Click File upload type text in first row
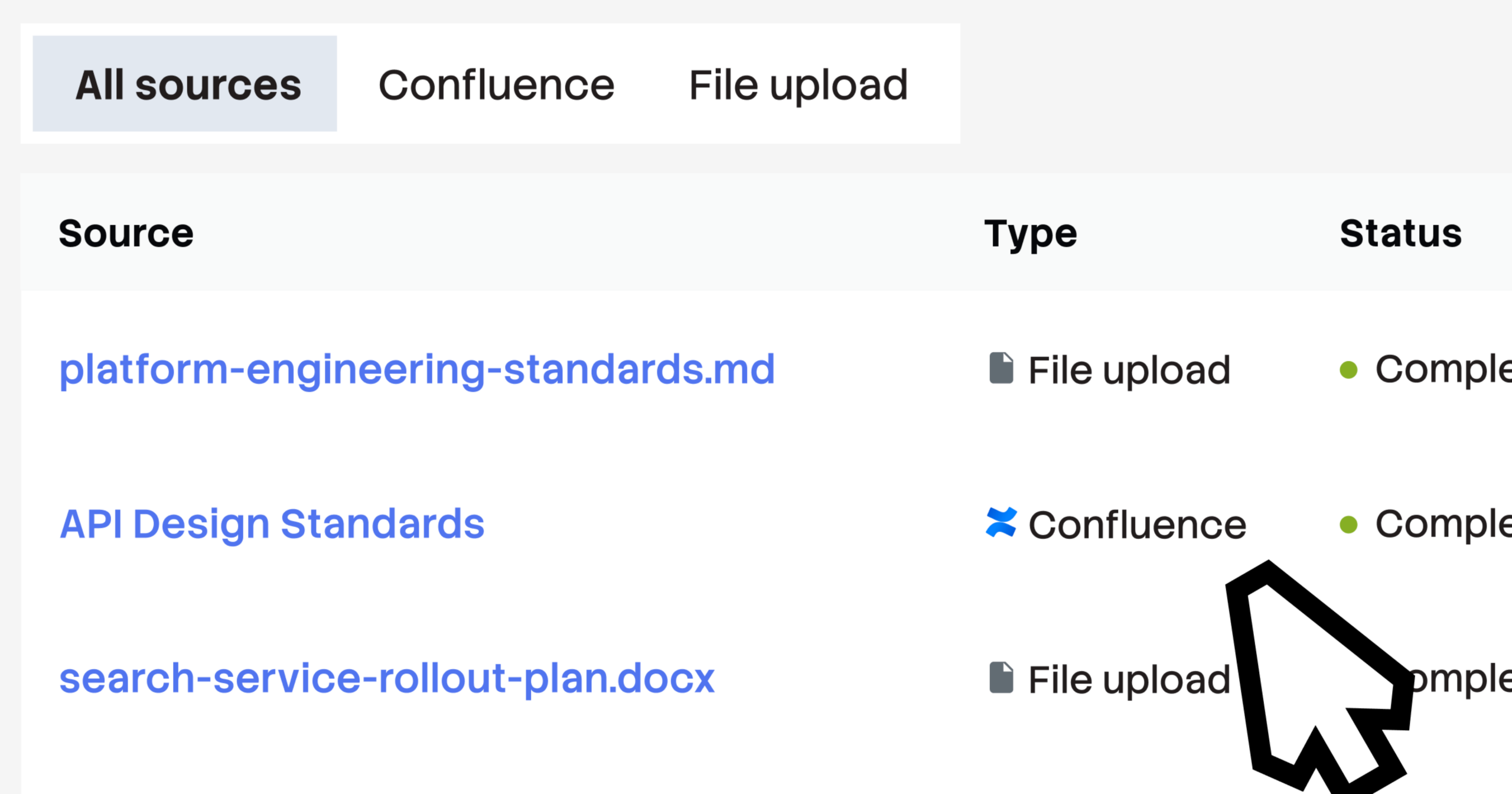Screen dimensions: 1512x794 1129,370
